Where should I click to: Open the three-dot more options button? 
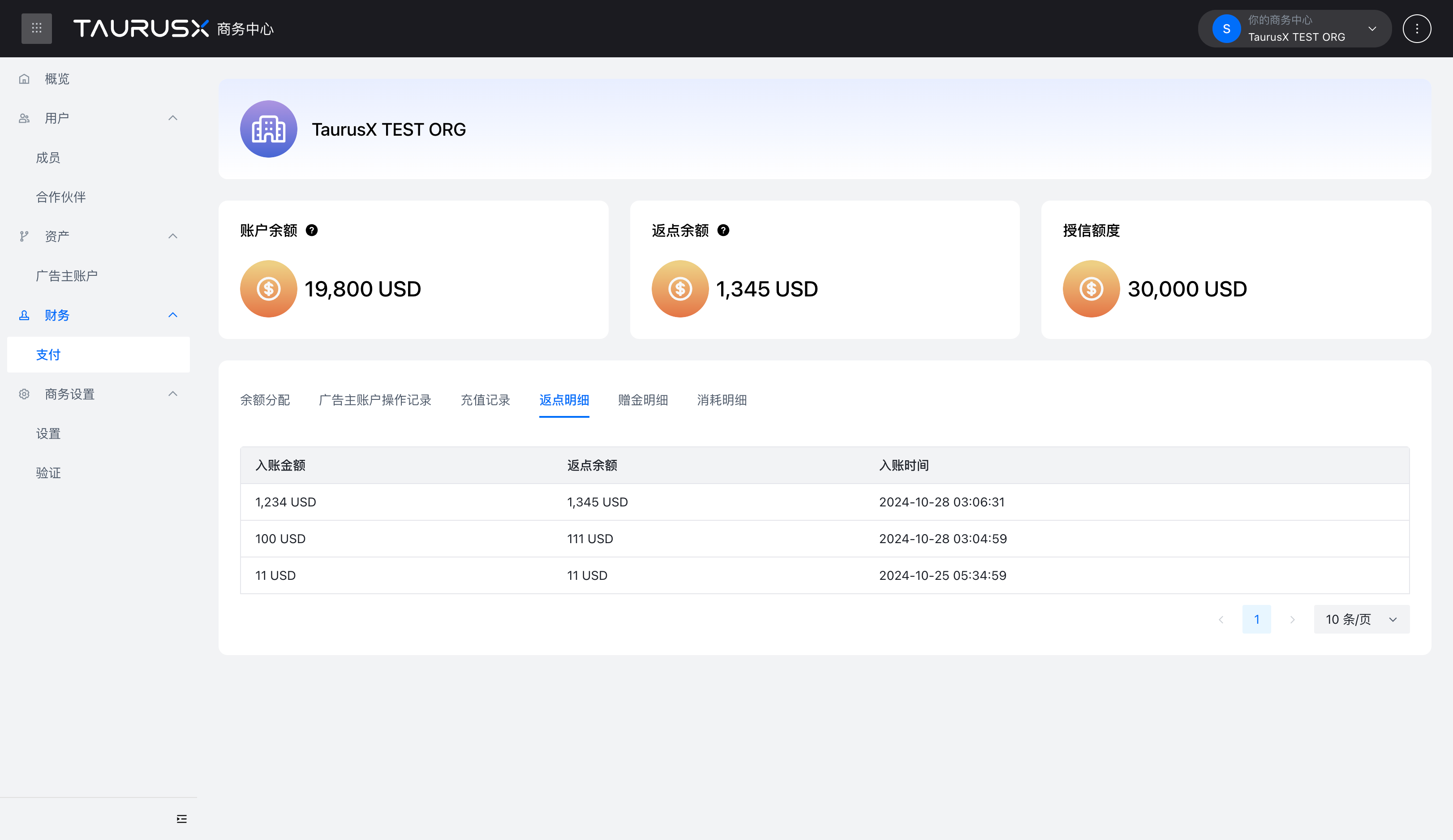tap(1417, 29)
